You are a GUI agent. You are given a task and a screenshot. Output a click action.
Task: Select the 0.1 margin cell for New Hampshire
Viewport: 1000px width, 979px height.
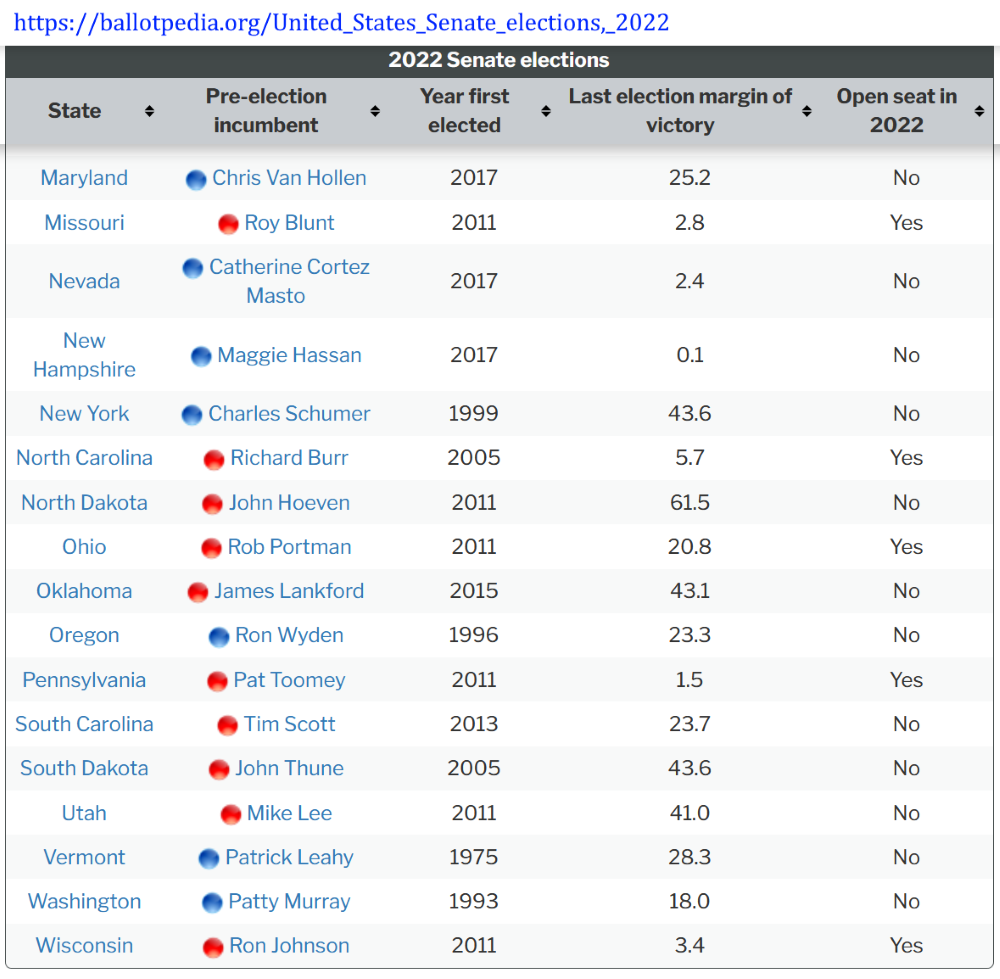click(x=689, y=355)
